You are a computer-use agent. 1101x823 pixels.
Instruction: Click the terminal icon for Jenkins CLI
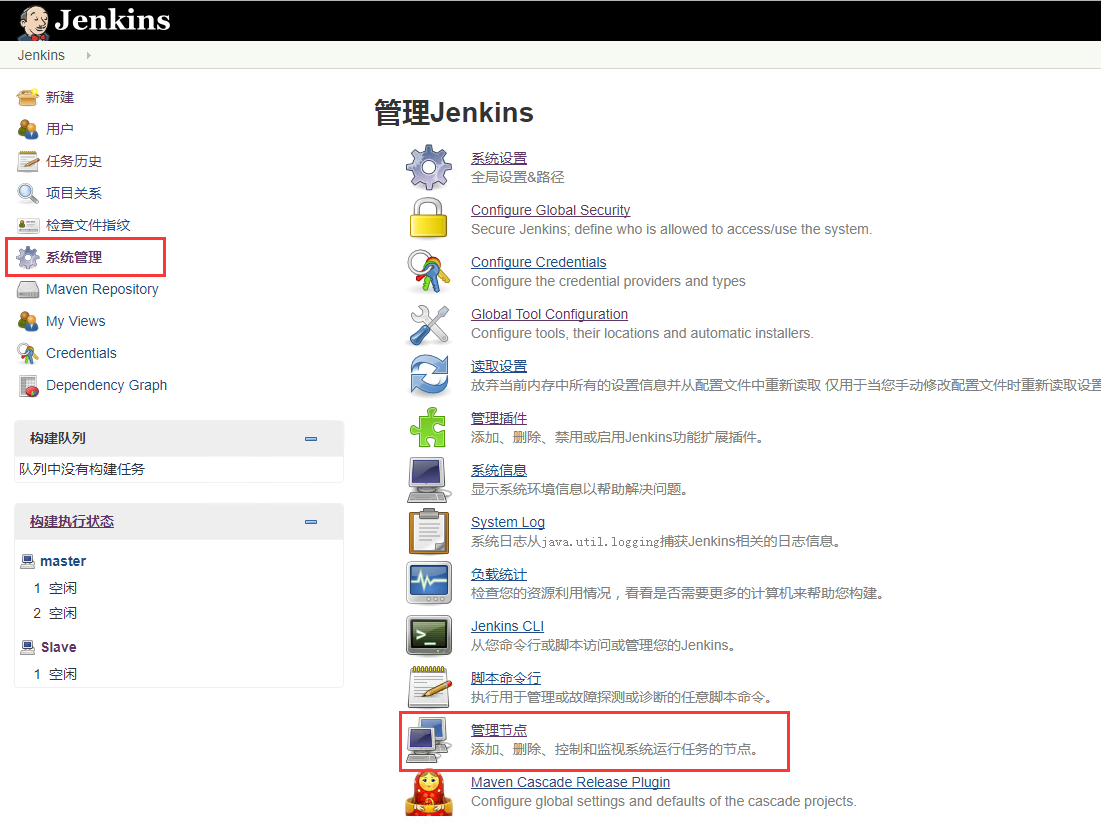429,635
